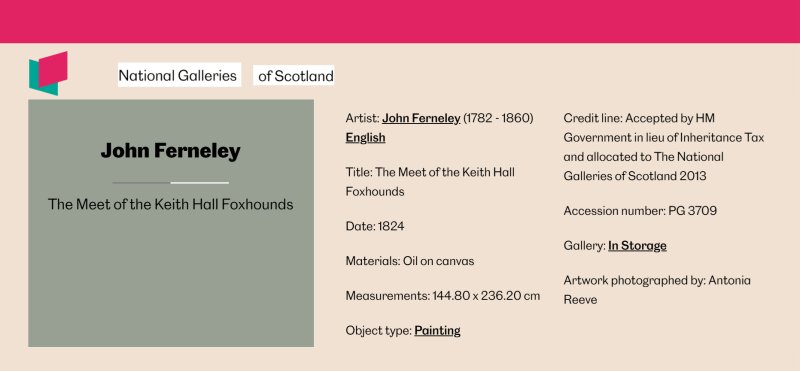Click the National Galleries text label
Image resolution: width=800 pixels, height=371 pixels.
point(179,75)
